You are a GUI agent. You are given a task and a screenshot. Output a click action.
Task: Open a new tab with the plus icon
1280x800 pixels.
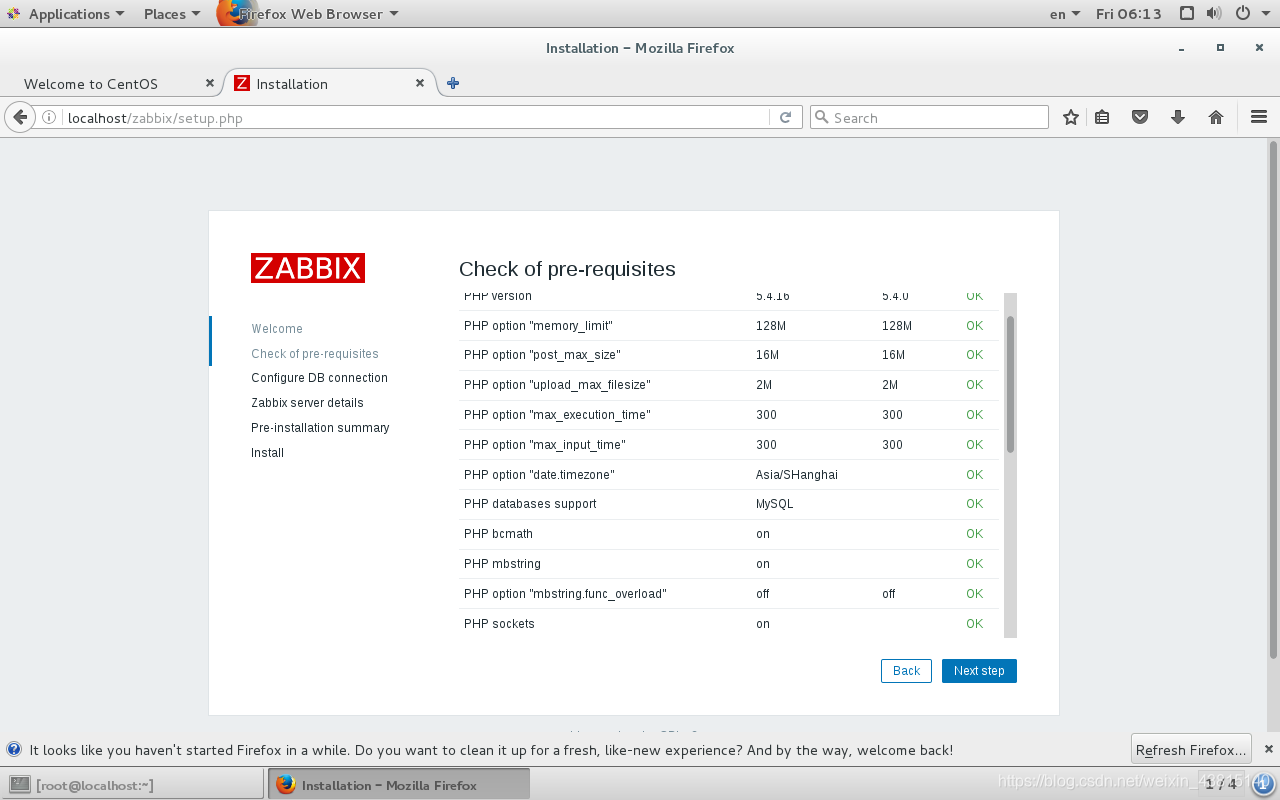(453, 83)
